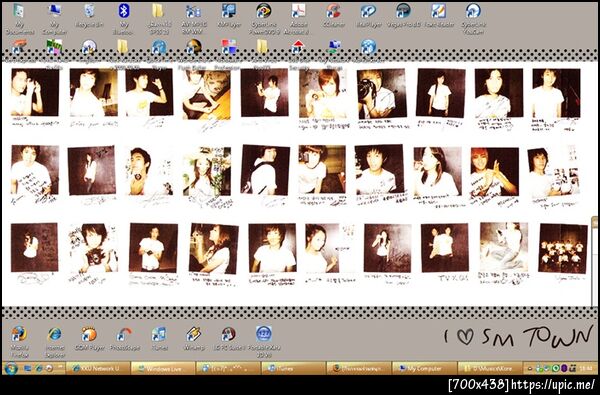Viewport: 600px width, 395px height.
Task: Open the Recycle Bin icon
Action: coord(89,15)
